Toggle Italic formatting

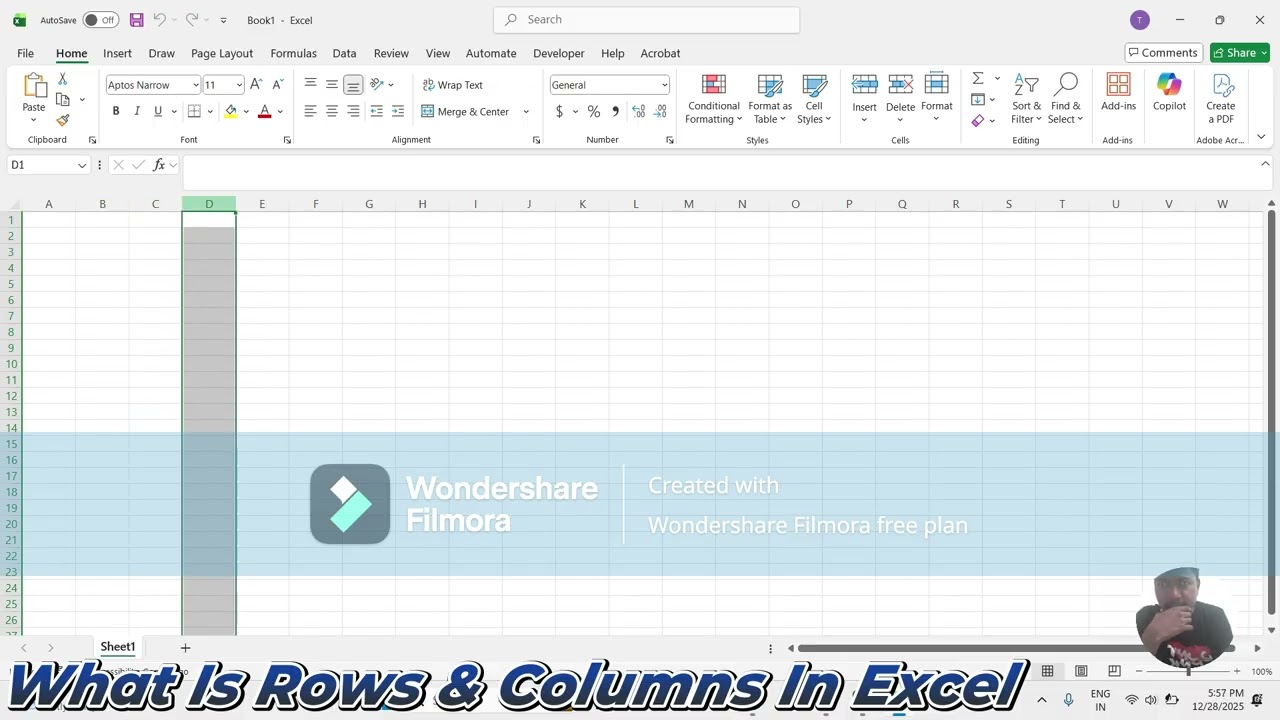(x=137, y=111)
